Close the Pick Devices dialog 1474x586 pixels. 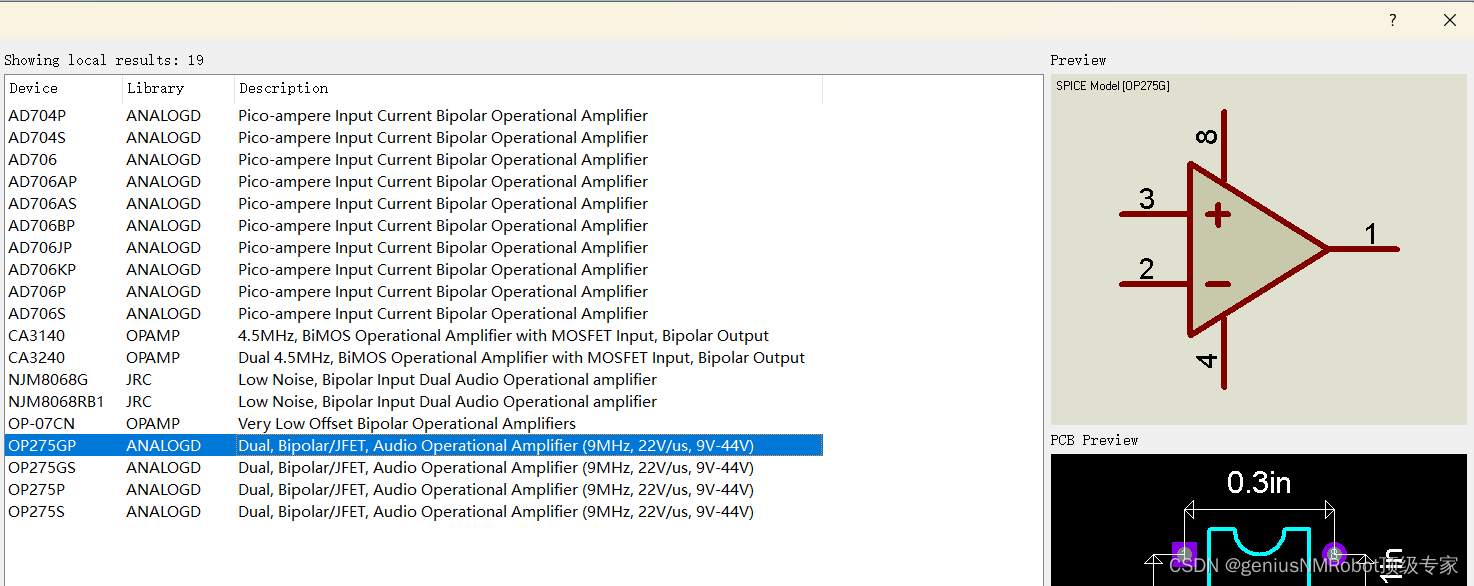(x=1450, y=20)
